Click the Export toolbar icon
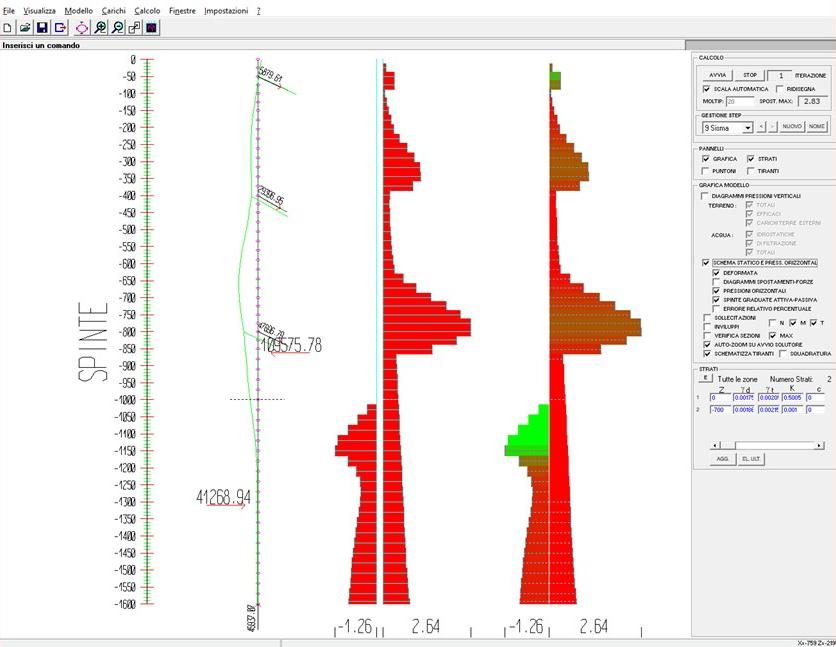 coord(60,27)
